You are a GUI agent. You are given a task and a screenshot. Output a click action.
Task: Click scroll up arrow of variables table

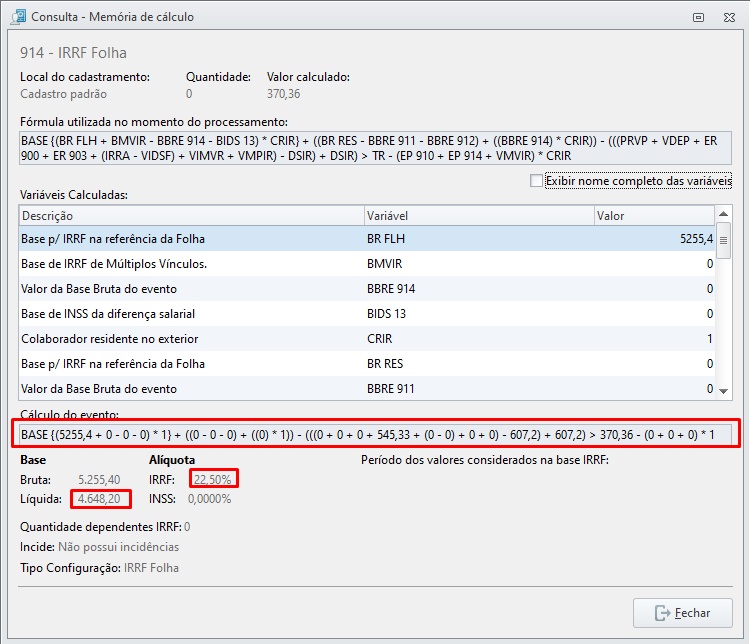[x=724, y=214]
